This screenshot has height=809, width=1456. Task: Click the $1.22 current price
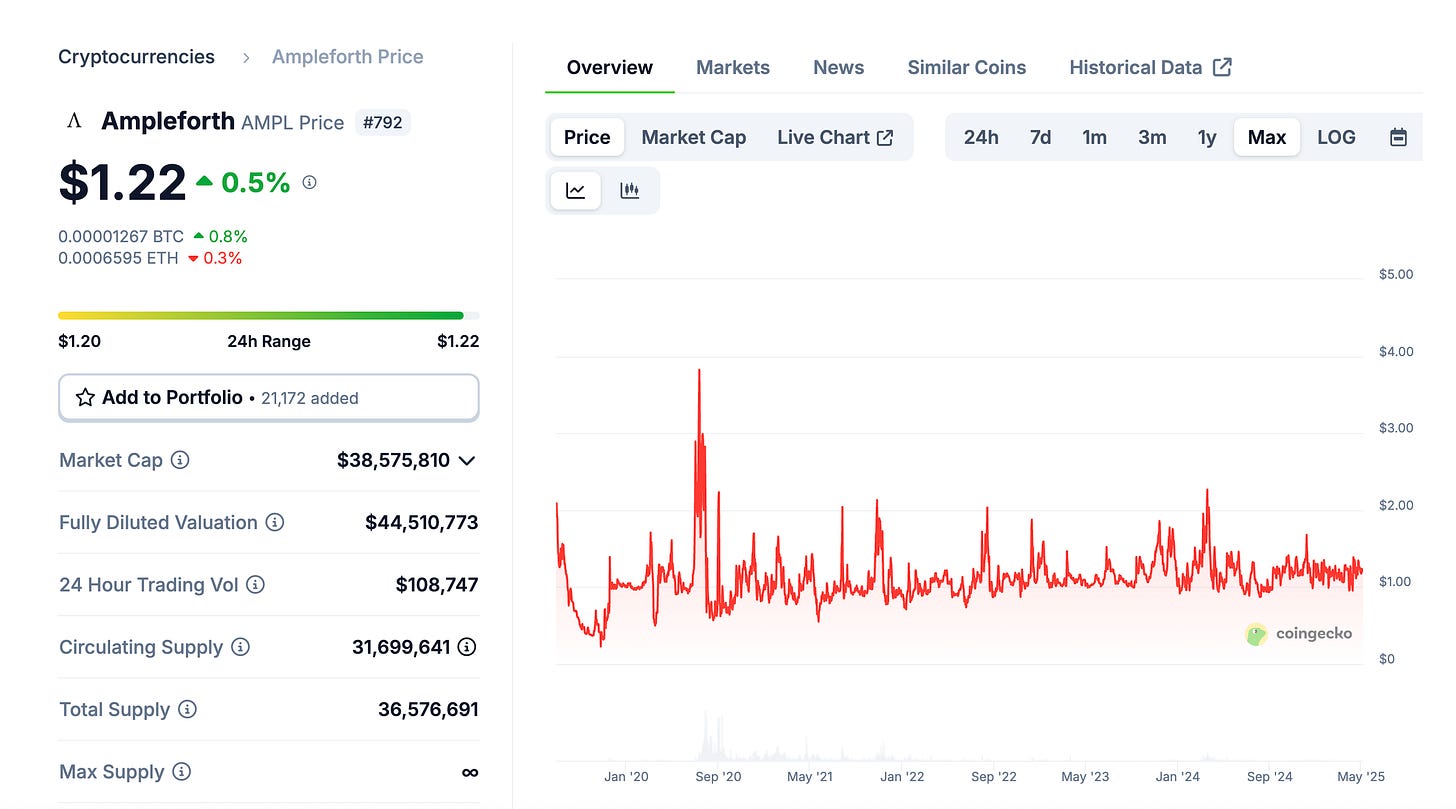click(122, 183)
